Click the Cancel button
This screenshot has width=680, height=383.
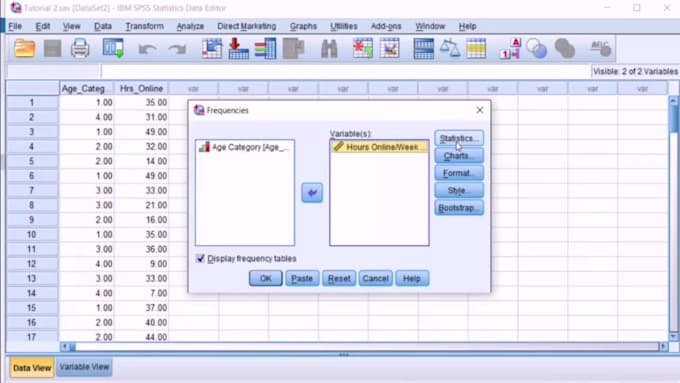pos(375,278)
